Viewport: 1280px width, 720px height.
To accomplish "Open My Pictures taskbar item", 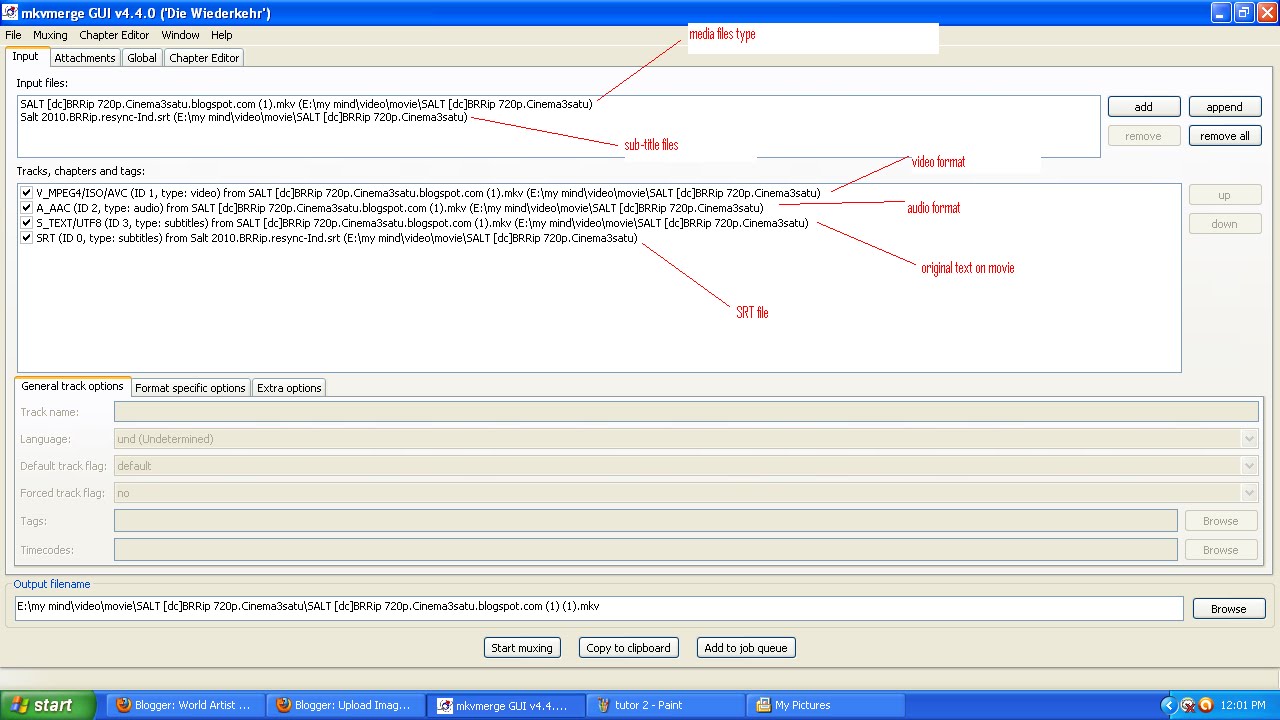I will (x=825, y=705).
